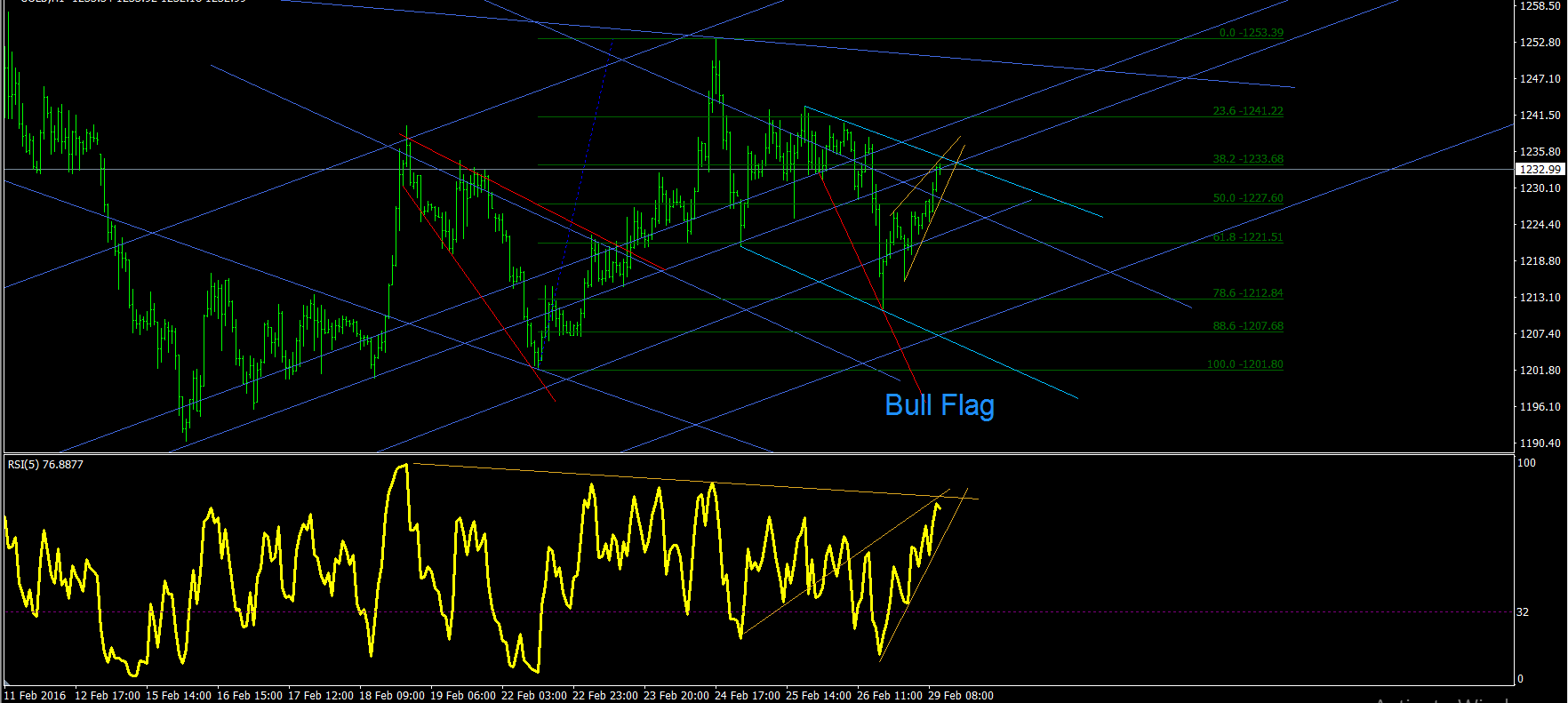The width and height of the screenshot is (1568, 703).
Task: Click the RSI scale value 0
Action: coord(1520,679)
